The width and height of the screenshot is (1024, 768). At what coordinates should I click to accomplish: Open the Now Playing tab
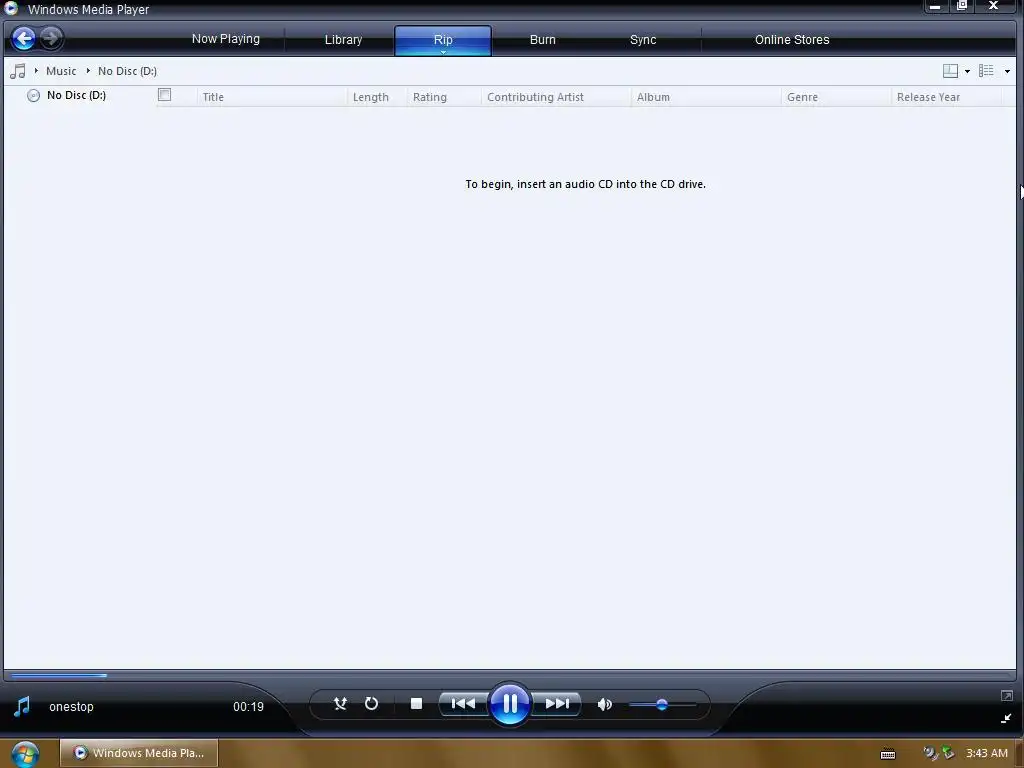pos(225,39)
